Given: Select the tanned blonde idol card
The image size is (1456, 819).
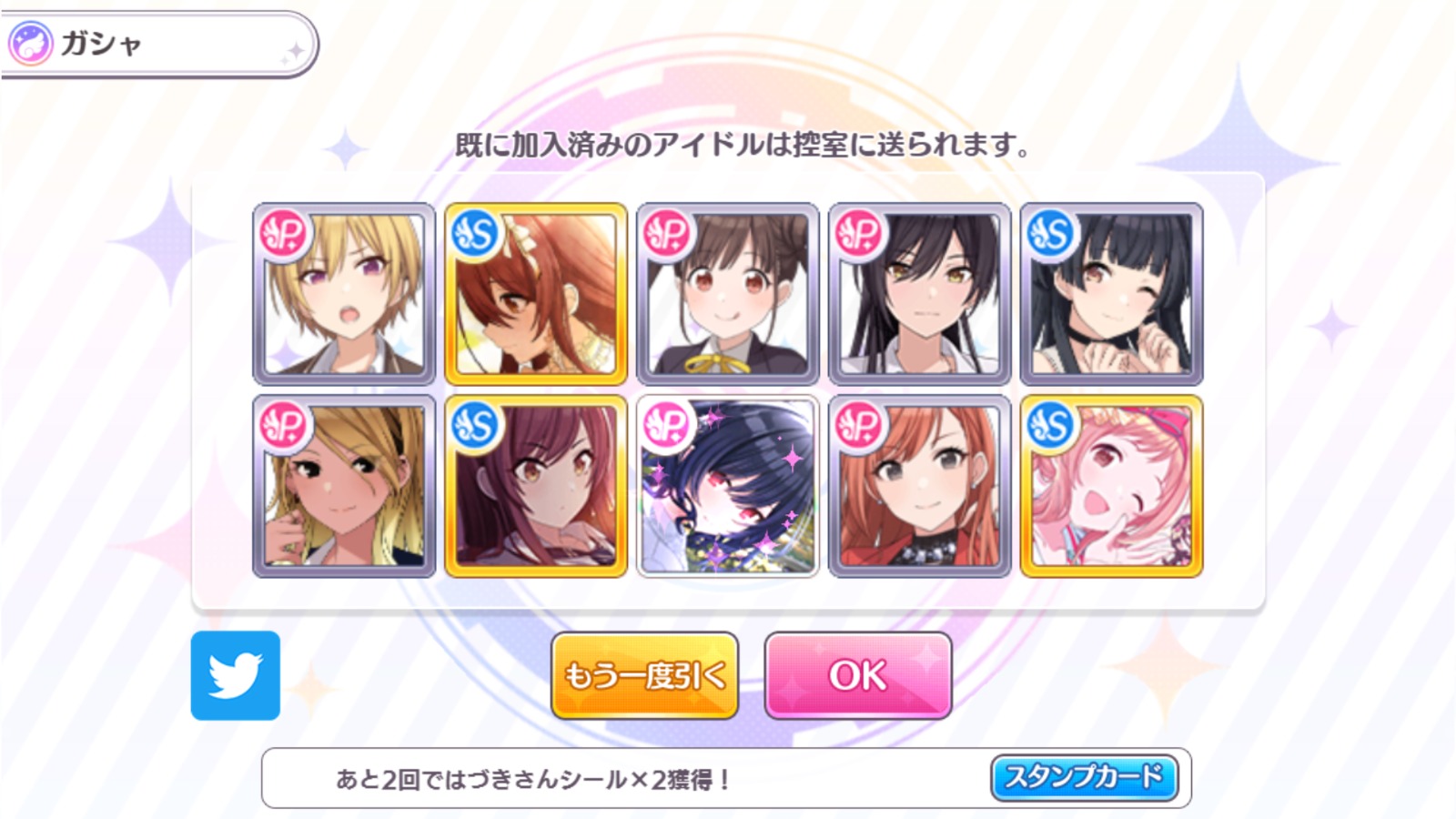Looking at the screenshot, I should pos(344,486).
